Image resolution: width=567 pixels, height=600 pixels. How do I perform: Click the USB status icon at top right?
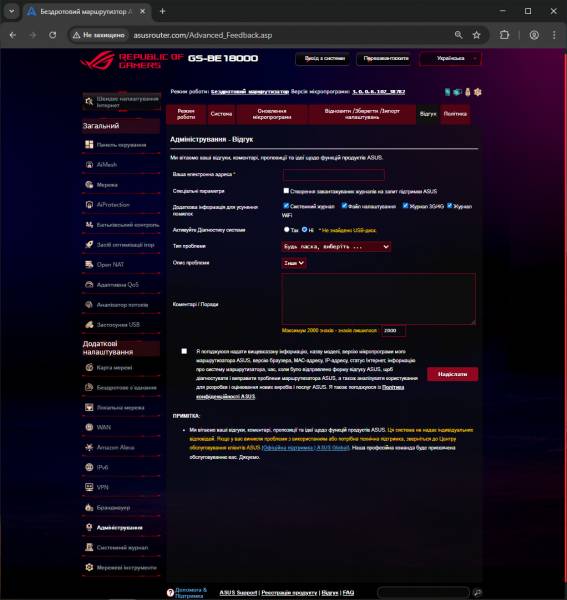pyautogui.click(x=468, y=92)
